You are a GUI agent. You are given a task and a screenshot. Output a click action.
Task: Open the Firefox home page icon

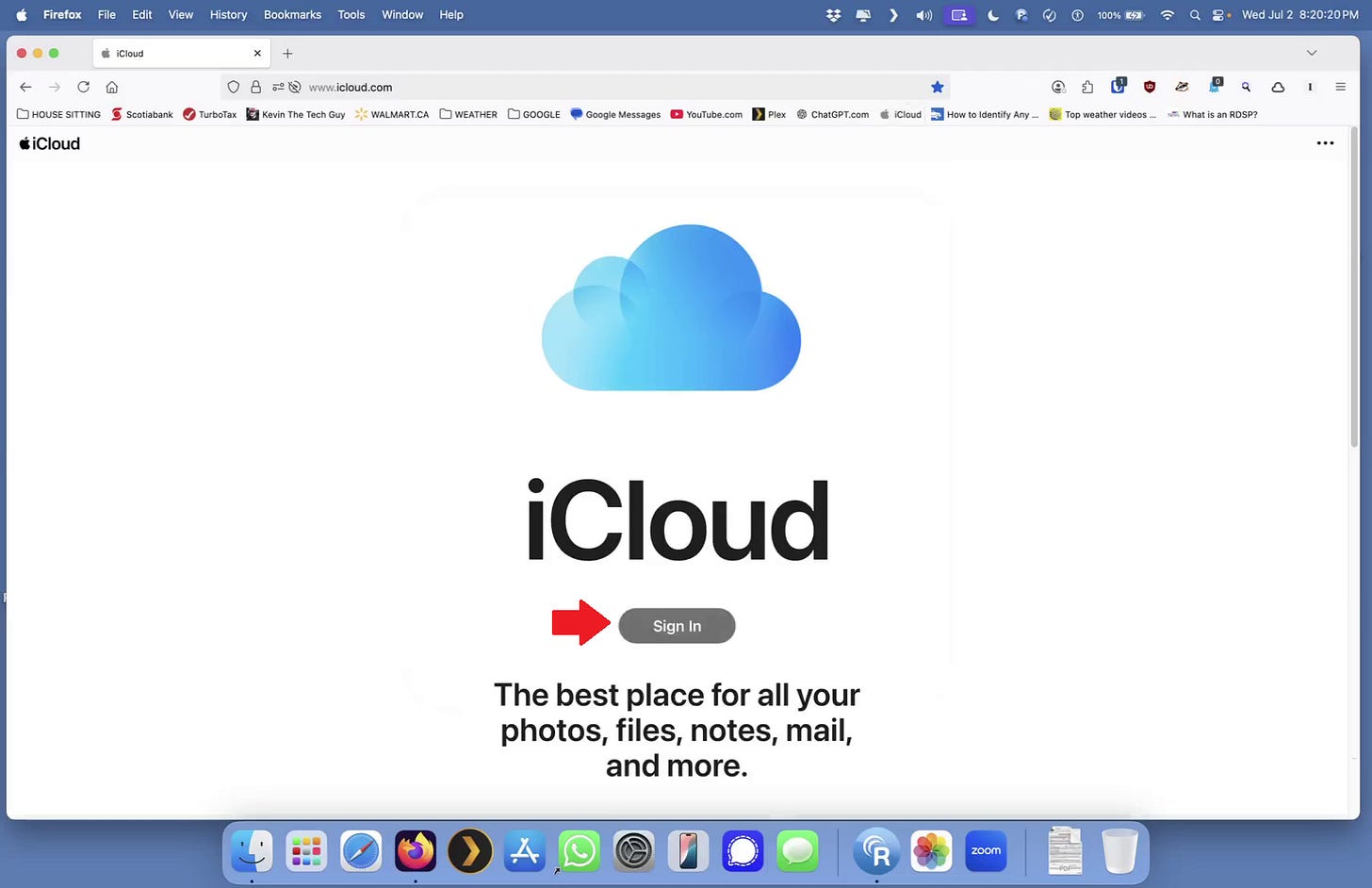111,87
